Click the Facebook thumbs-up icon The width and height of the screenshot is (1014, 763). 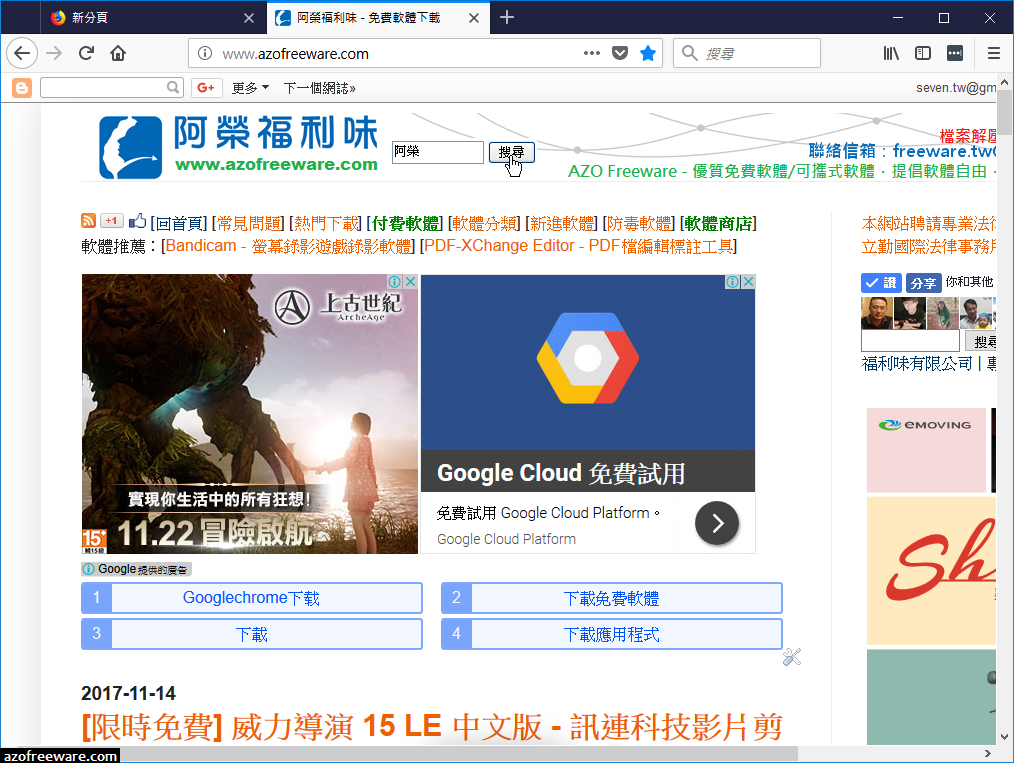point(137,220)
